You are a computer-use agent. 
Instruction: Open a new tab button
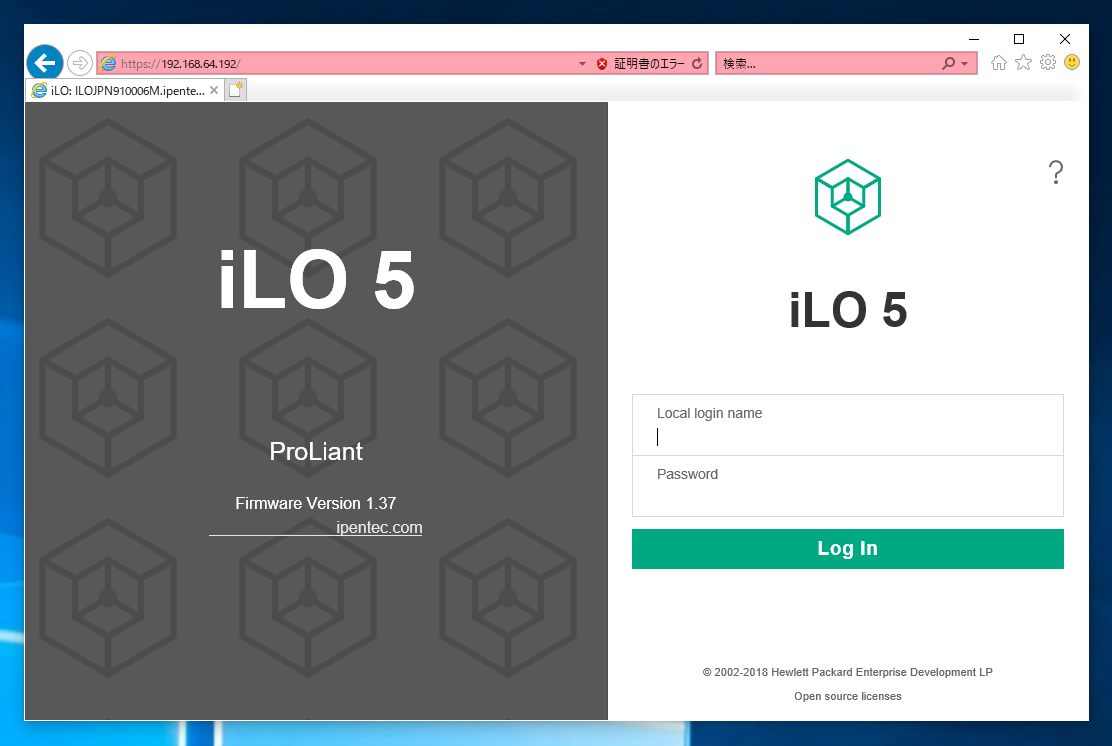coord(235,90)
